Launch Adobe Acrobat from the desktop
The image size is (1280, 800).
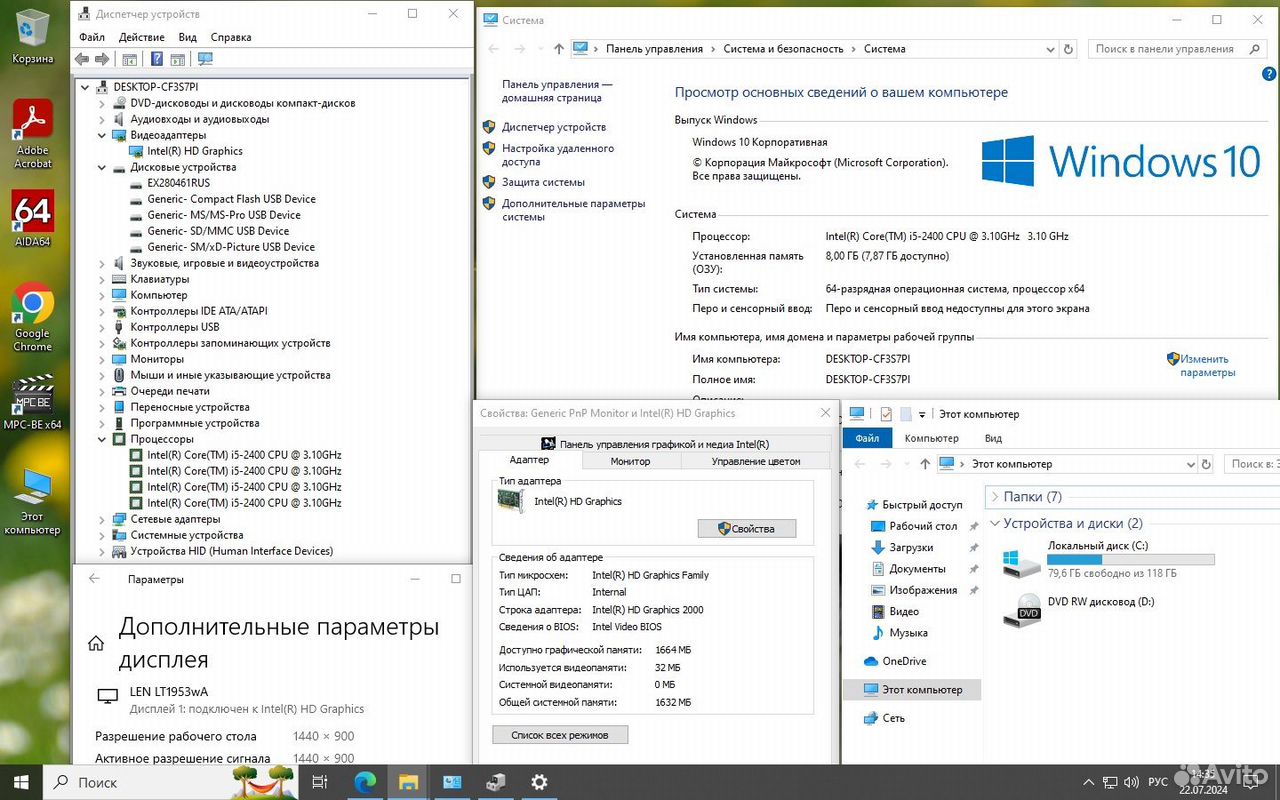coord(33,133)
